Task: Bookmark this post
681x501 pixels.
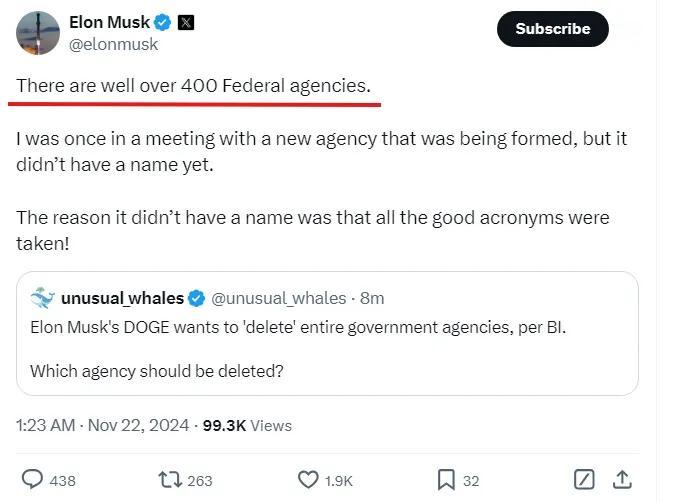Action: [447, 479]
